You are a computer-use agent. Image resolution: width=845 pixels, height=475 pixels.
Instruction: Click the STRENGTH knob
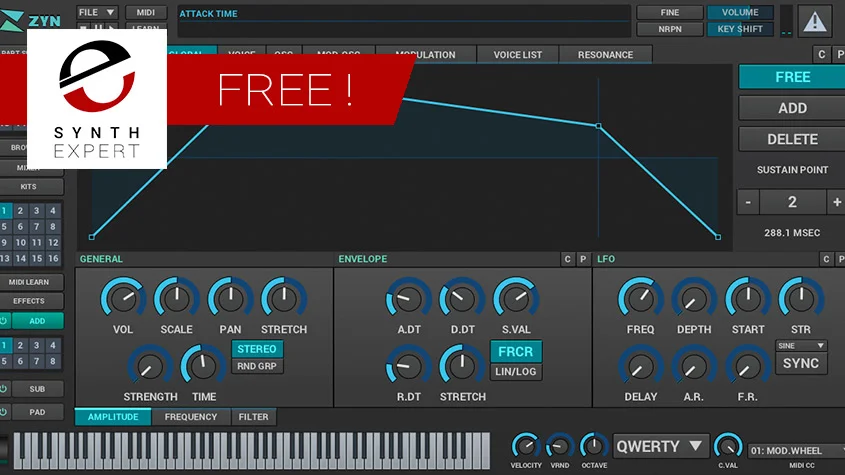pos(150,366)
